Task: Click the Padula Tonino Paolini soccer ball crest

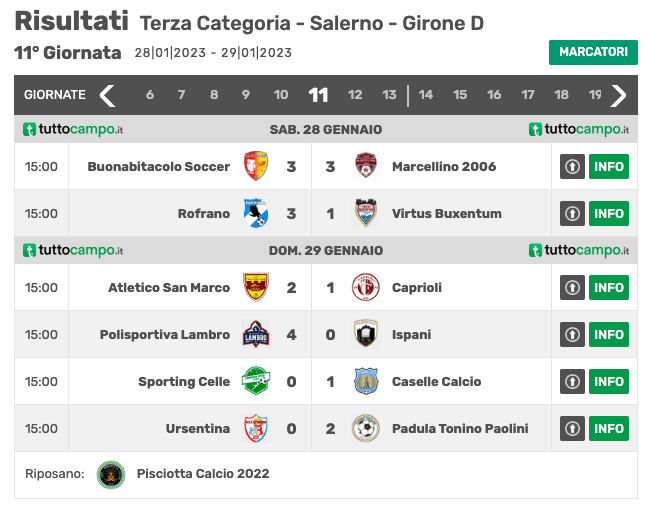Action: [366, 428]
